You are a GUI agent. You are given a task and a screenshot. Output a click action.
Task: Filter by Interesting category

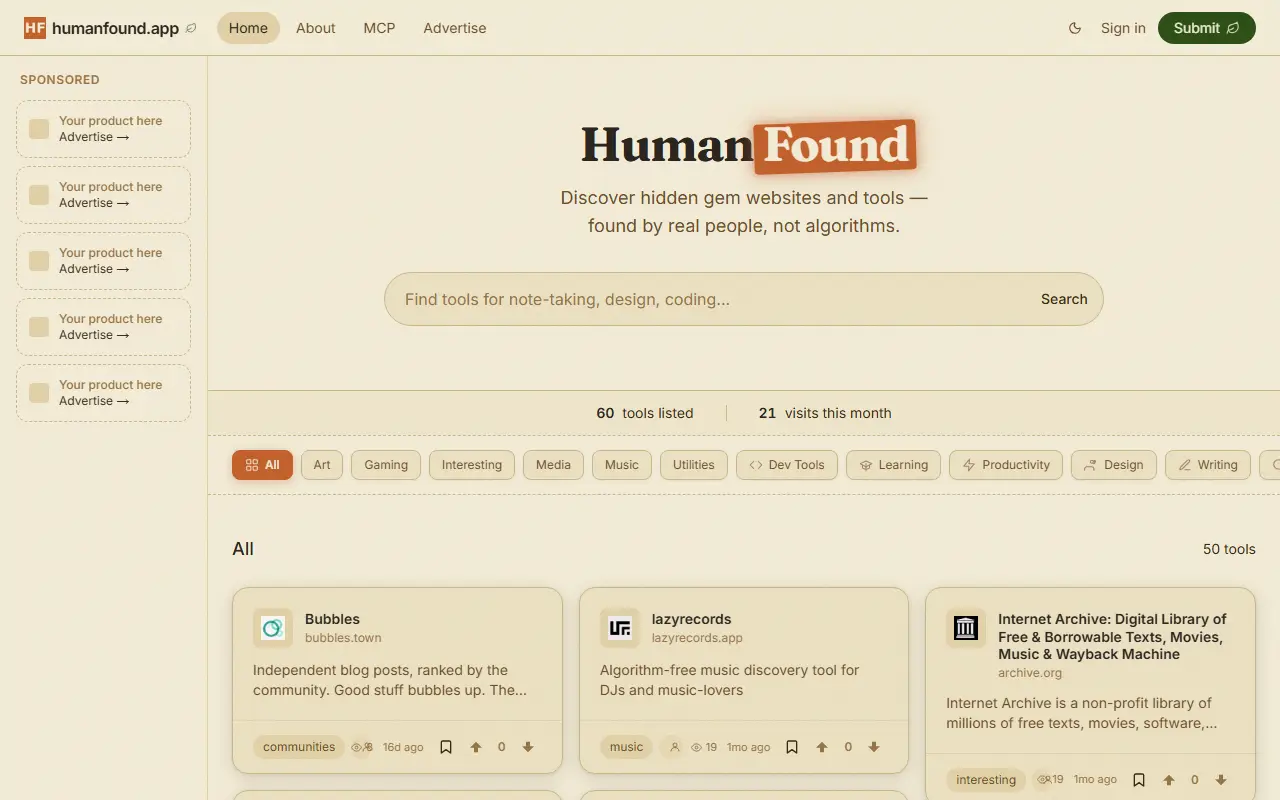point(472,465)
